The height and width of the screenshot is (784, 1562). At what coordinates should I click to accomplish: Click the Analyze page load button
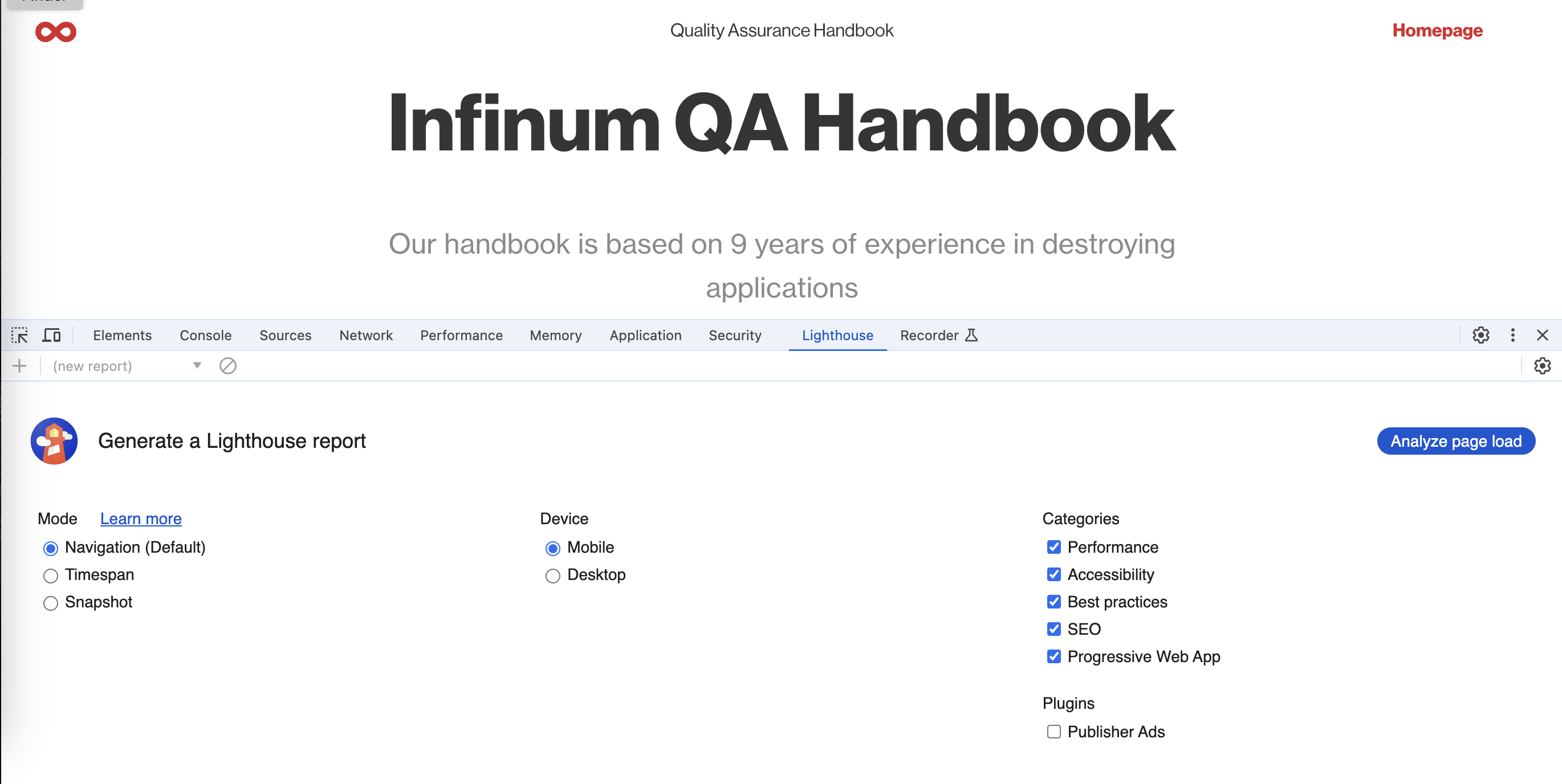(1456, 441)
